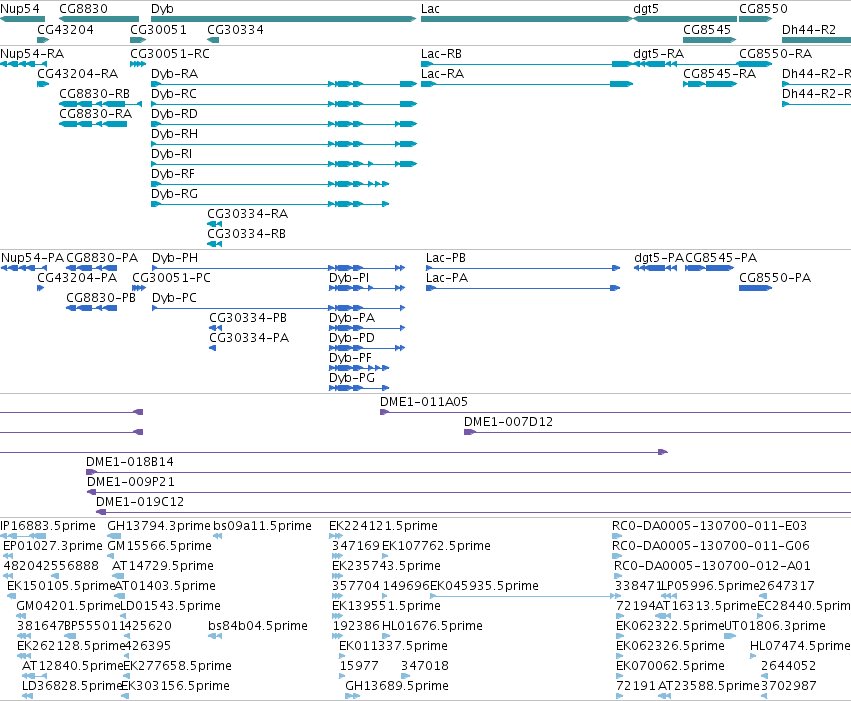Select the Nup54-RA transcript label

(x=32, y=54)
